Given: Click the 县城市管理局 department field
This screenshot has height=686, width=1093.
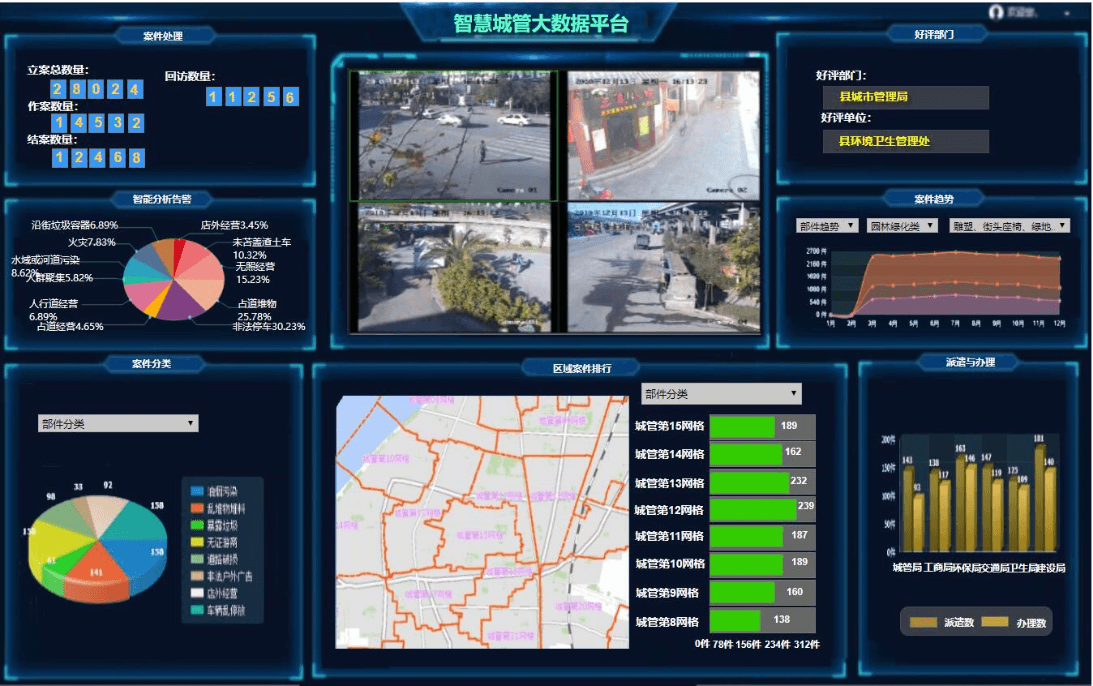Looking at the screenshot, I should [x=905, y=97].
